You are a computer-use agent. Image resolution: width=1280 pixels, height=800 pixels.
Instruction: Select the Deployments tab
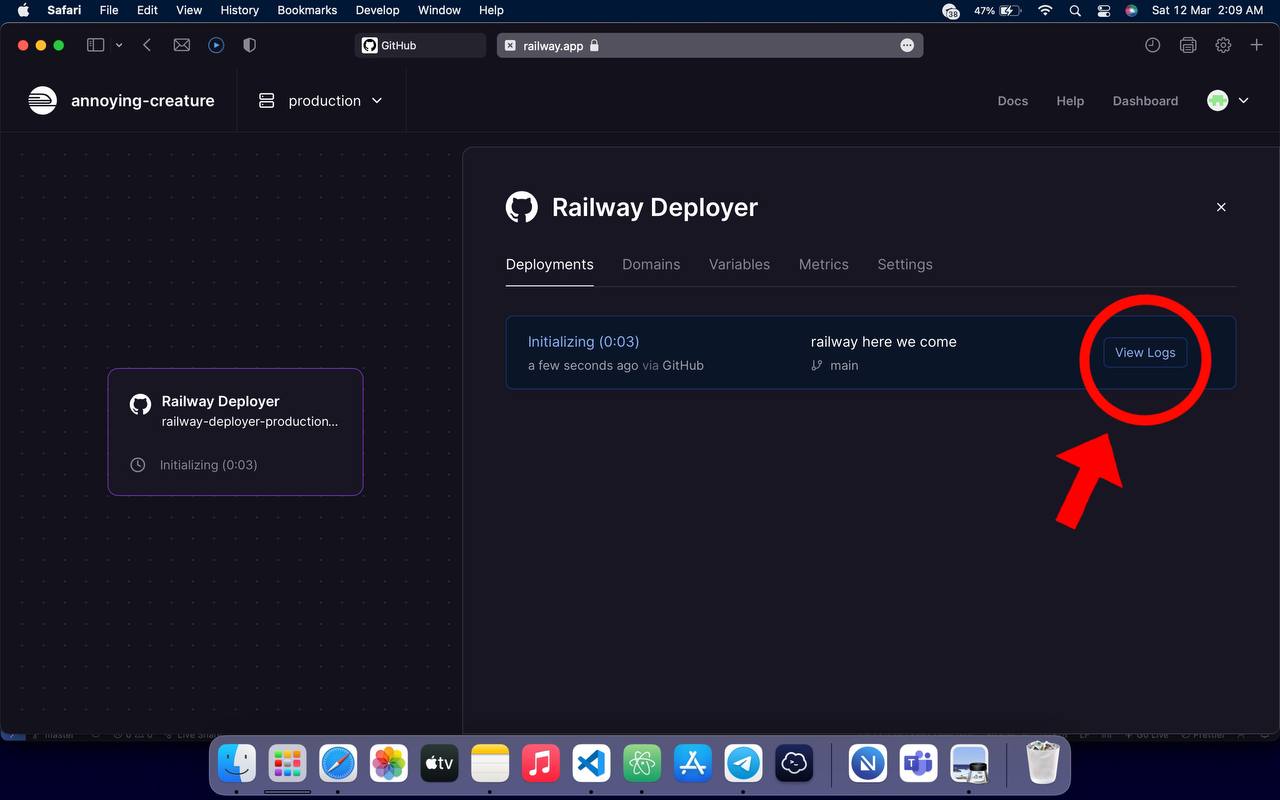[x=549, y=264]
